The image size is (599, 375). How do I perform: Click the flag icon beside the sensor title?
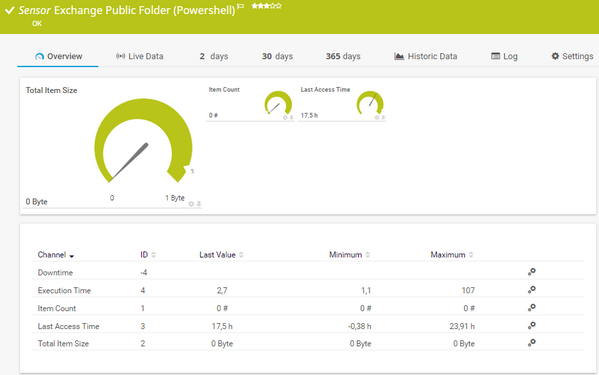point(240,6)
